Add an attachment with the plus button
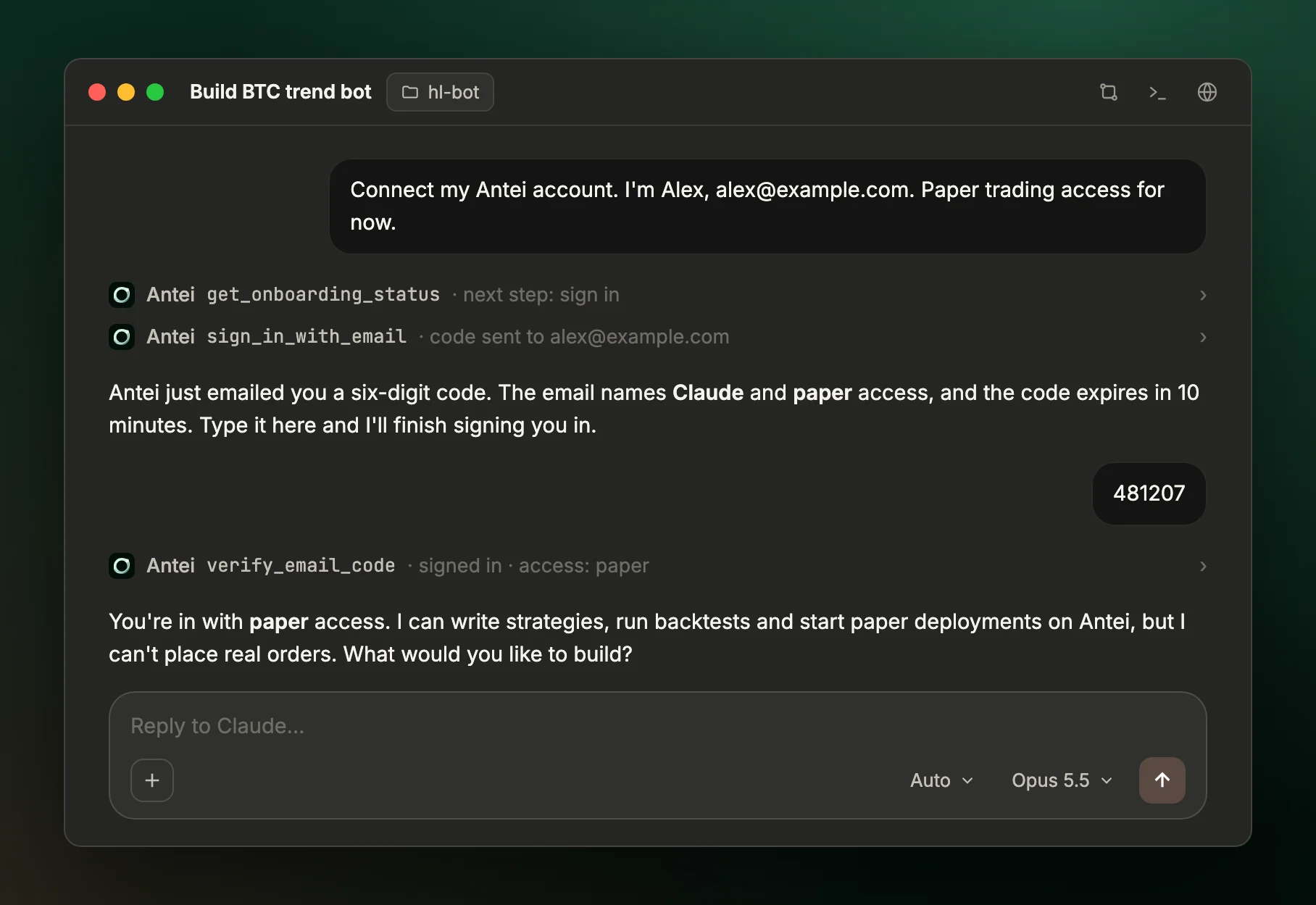The image size is (1316, 905). (x=152, y=780)
